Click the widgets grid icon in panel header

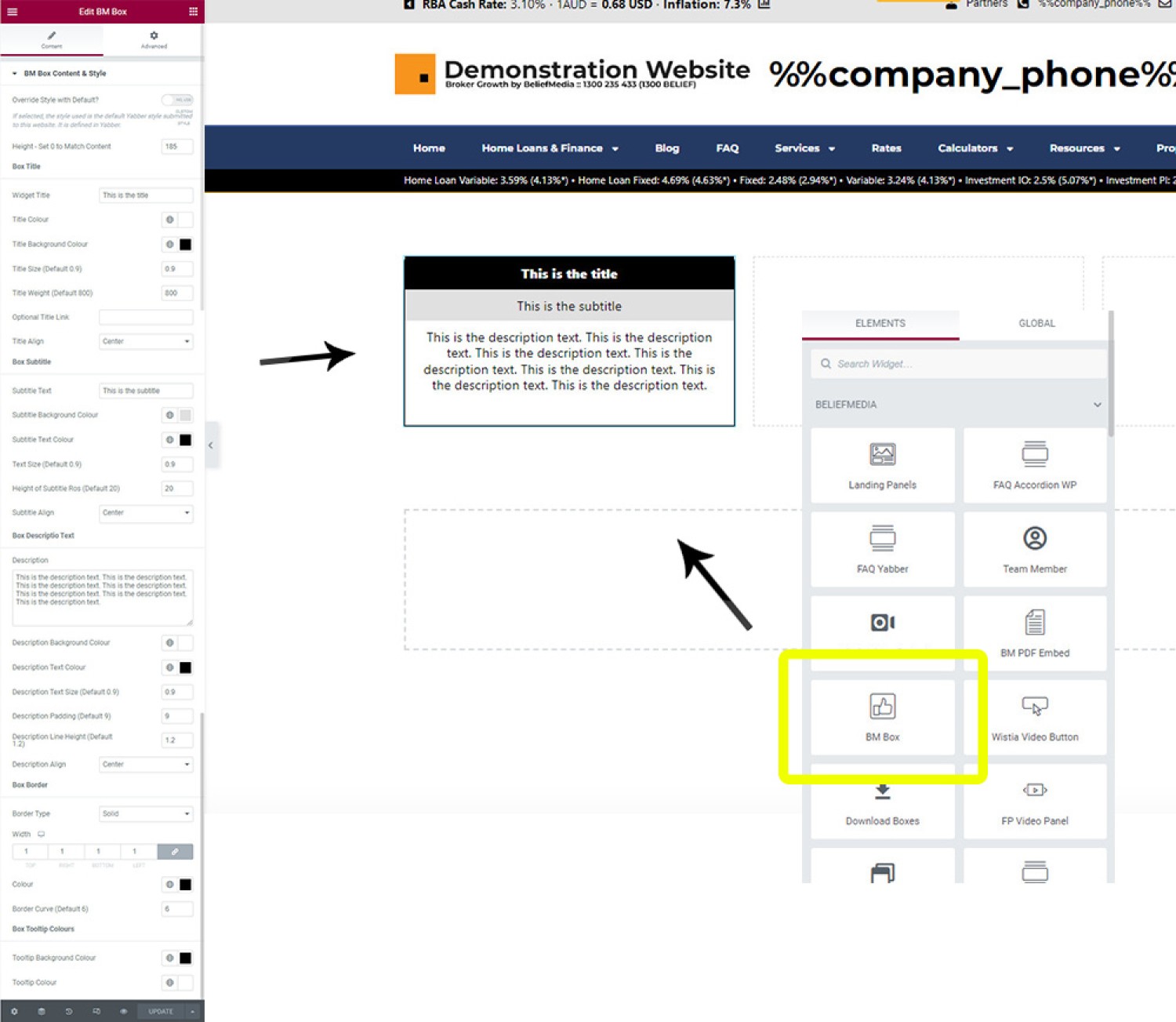[193, 12]
